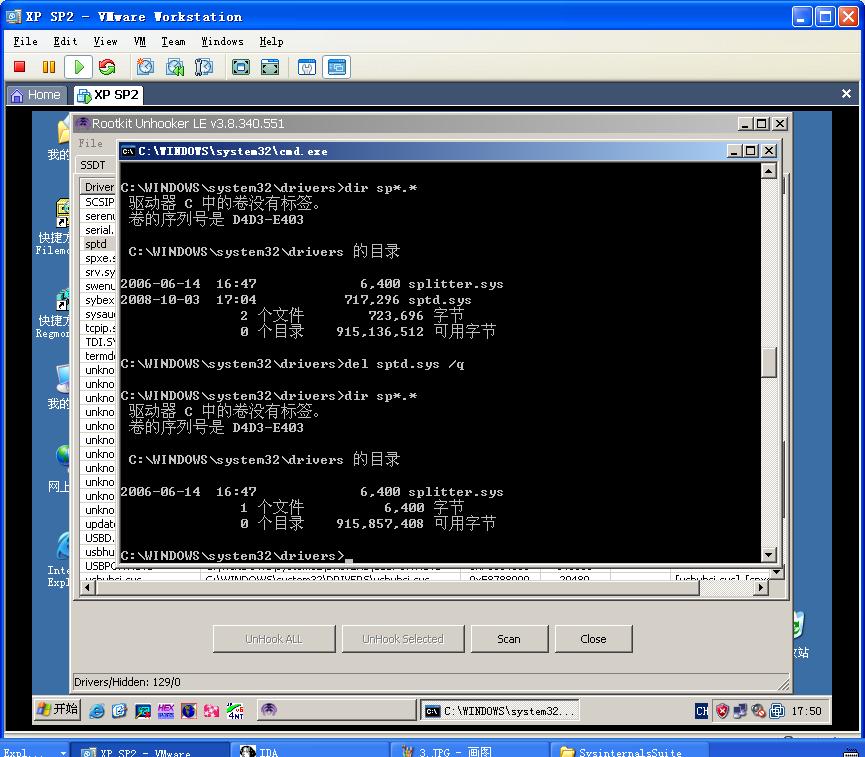Click the Close button in Rootkit Unhooker
The width and height of the screenshot is (865, 757).
tap(593, 639)
